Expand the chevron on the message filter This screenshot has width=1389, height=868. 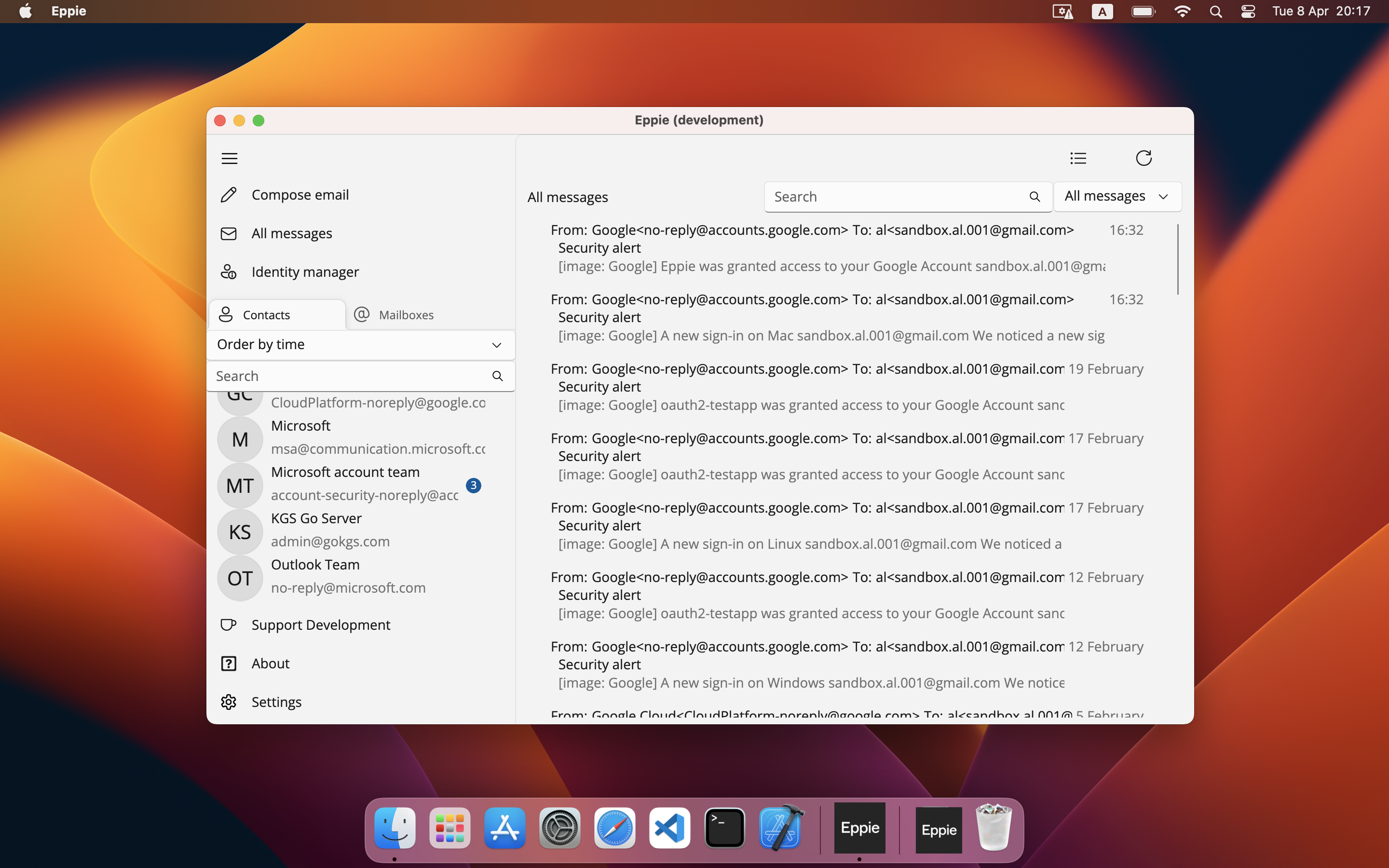(1164, 196)
